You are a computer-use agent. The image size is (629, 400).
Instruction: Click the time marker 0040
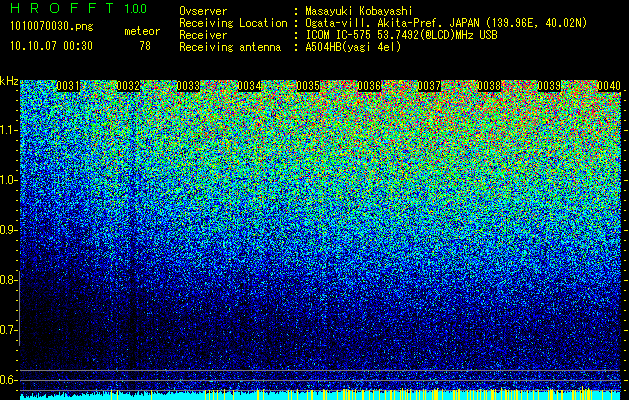[x=609, y=86]
